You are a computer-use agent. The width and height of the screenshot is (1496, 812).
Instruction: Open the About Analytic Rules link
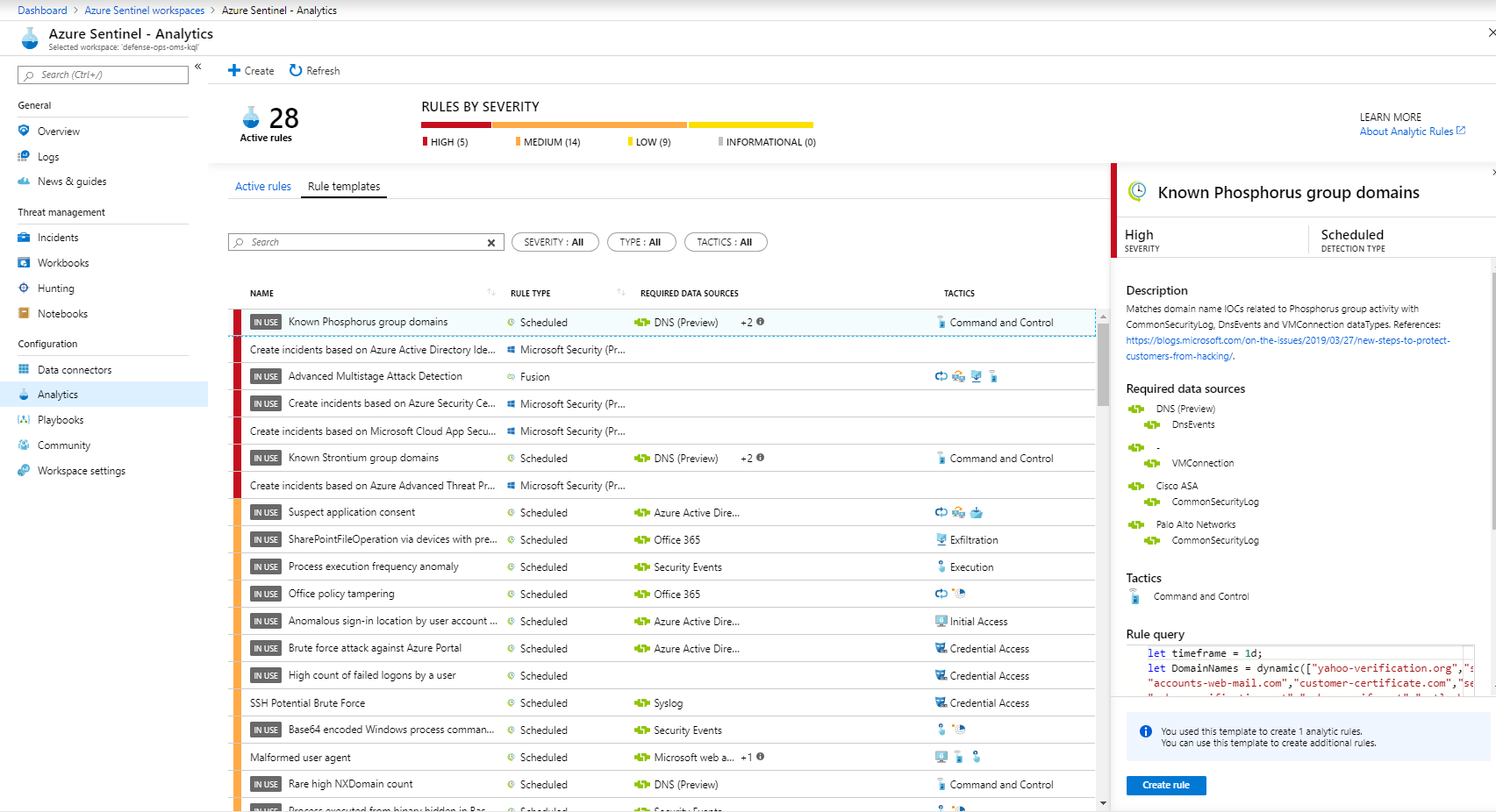[1413, 132]
